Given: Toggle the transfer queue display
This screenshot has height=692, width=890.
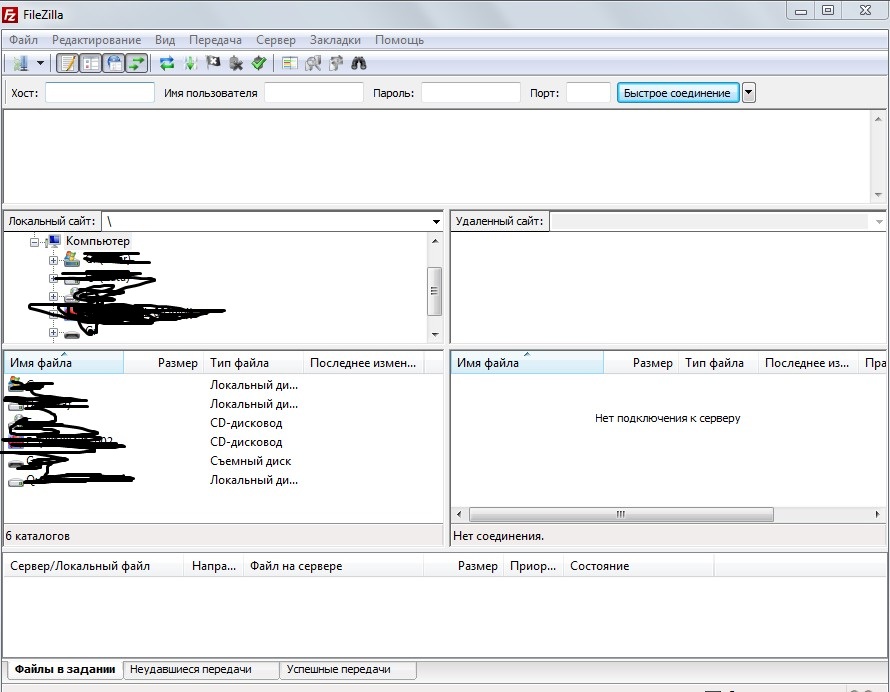Looking at the screenshot, I should pyautogui.click(x=137, y=63).
